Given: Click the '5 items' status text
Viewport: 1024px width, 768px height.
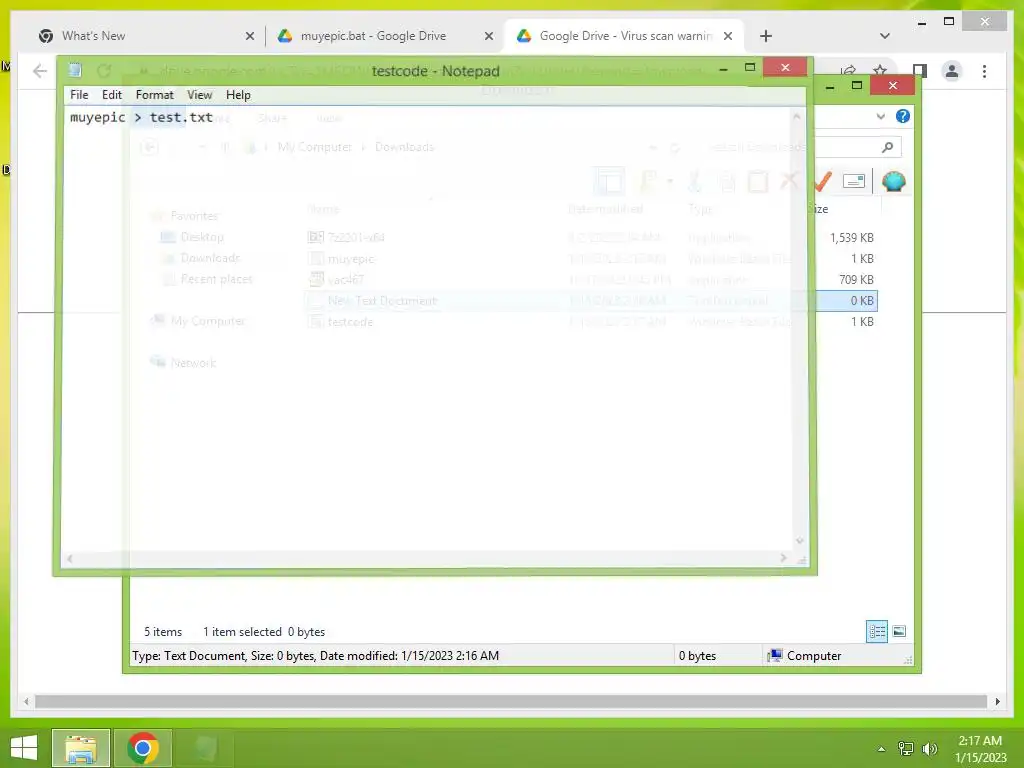Looking at the screenshot, I should point(163,632).
